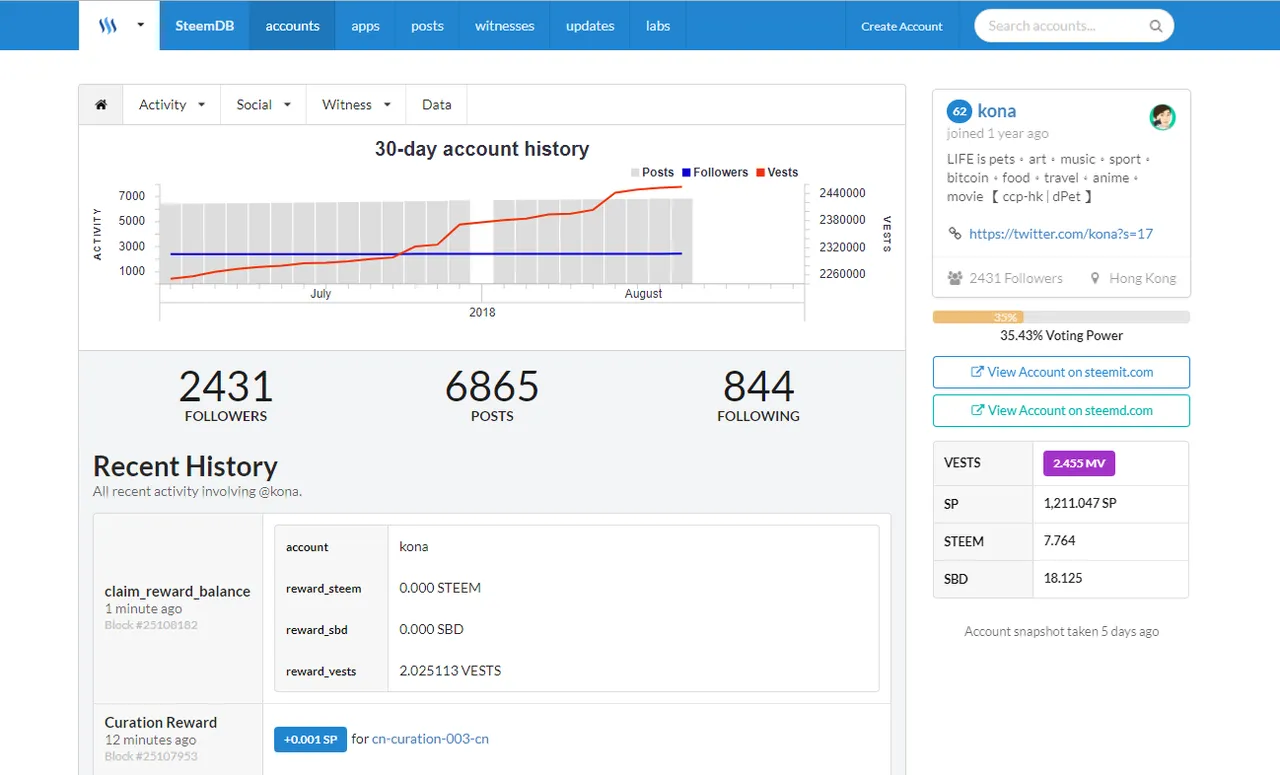The image size is (1280, 775).
Task: Expand the Activity dropdown menu
Action: coord(172,104)
